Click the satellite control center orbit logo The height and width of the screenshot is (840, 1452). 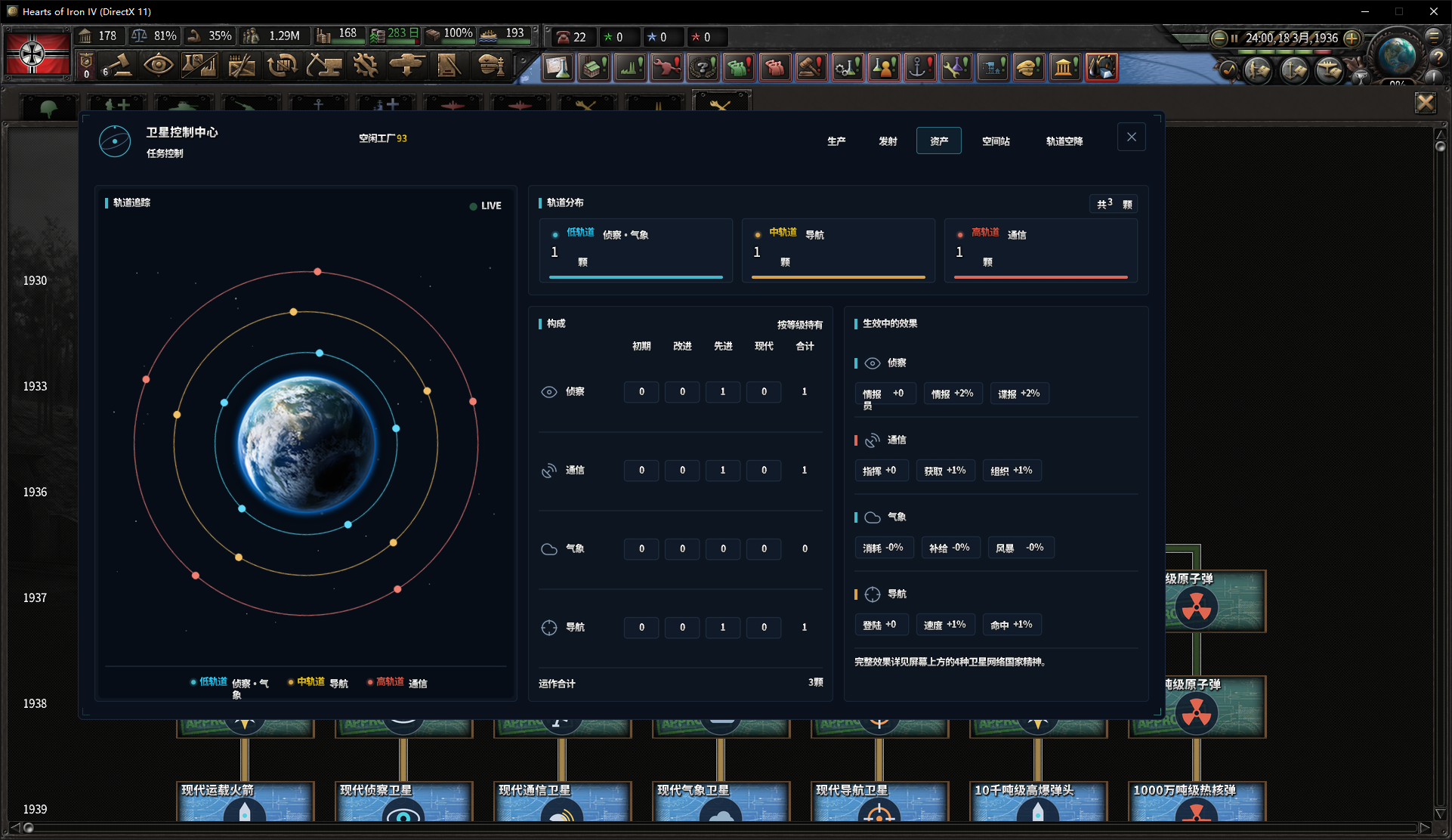[115, 141]
